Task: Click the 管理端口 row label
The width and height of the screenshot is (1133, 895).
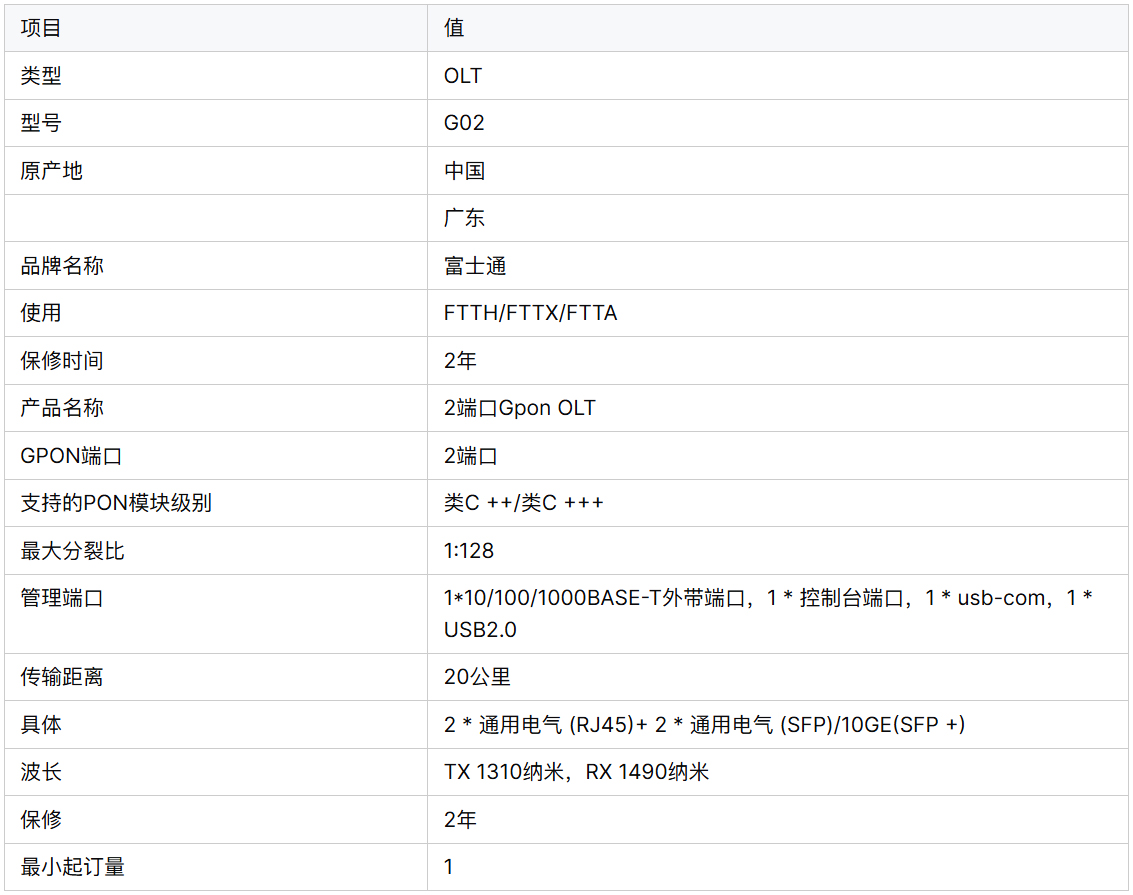Action: (x=62, y=598)
